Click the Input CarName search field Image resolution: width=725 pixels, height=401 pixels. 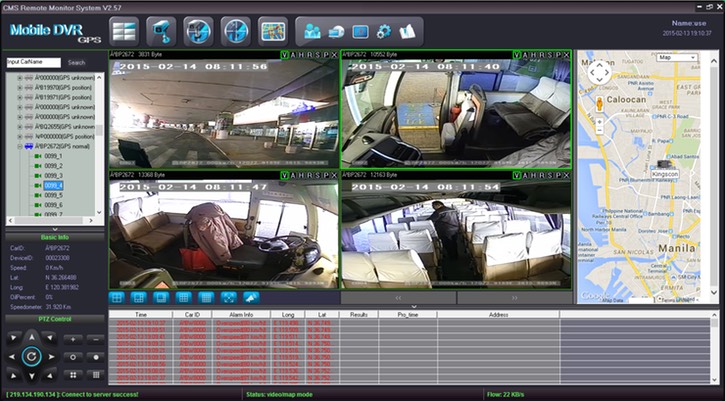pyautogui.click(x=33, y=62)
